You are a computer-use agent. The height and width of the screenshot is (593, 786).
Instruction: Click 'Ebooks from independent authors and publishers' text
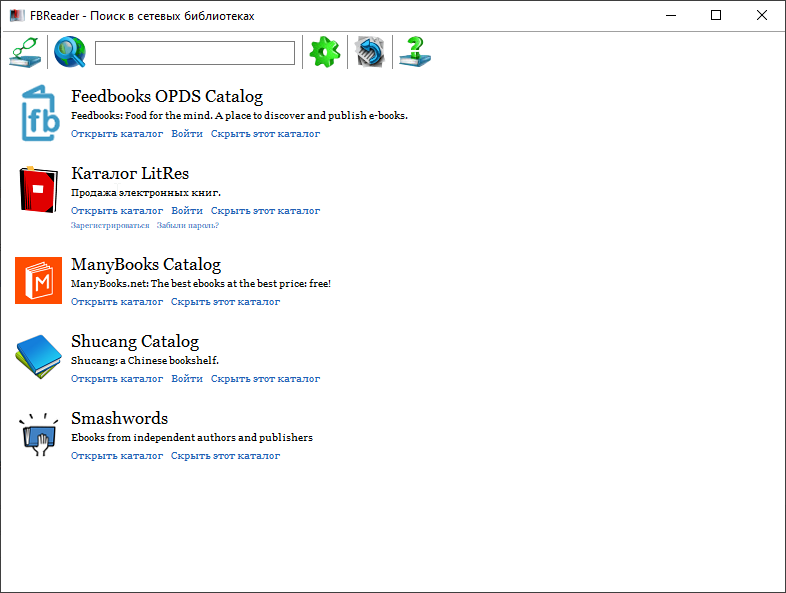click(x=192, y=438)
